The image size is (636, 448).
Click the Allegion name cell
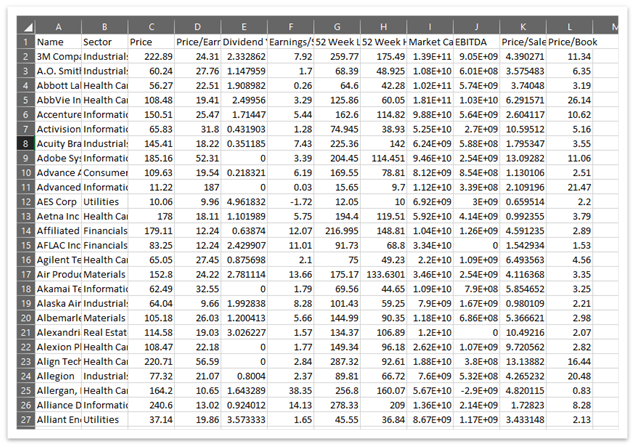[x=58, y=376]
